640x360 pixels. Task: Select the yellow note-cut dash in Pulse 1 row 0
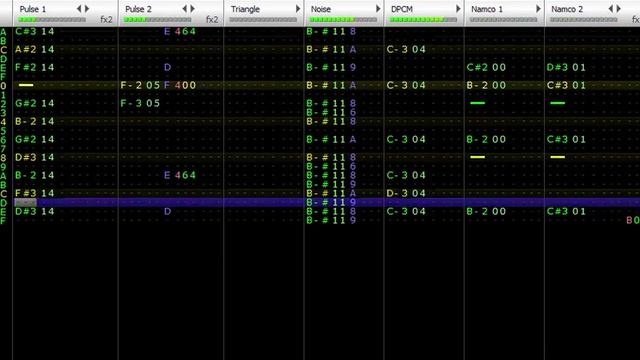[x=26, y=85]
